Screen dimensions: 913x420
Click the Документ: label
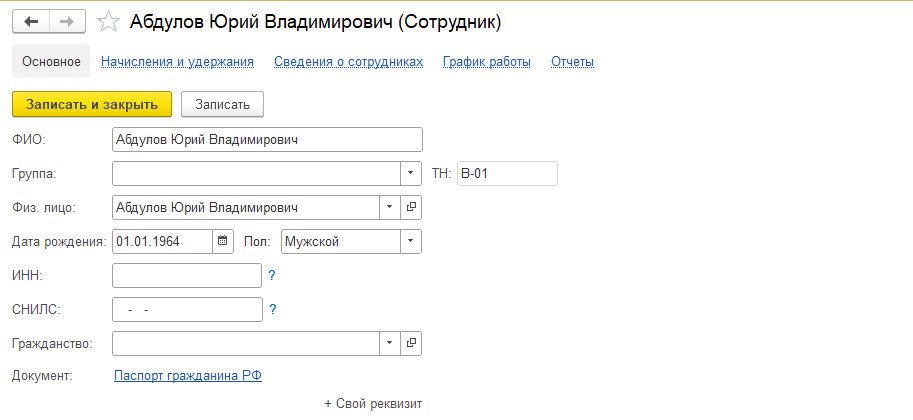tap(42, 376)
